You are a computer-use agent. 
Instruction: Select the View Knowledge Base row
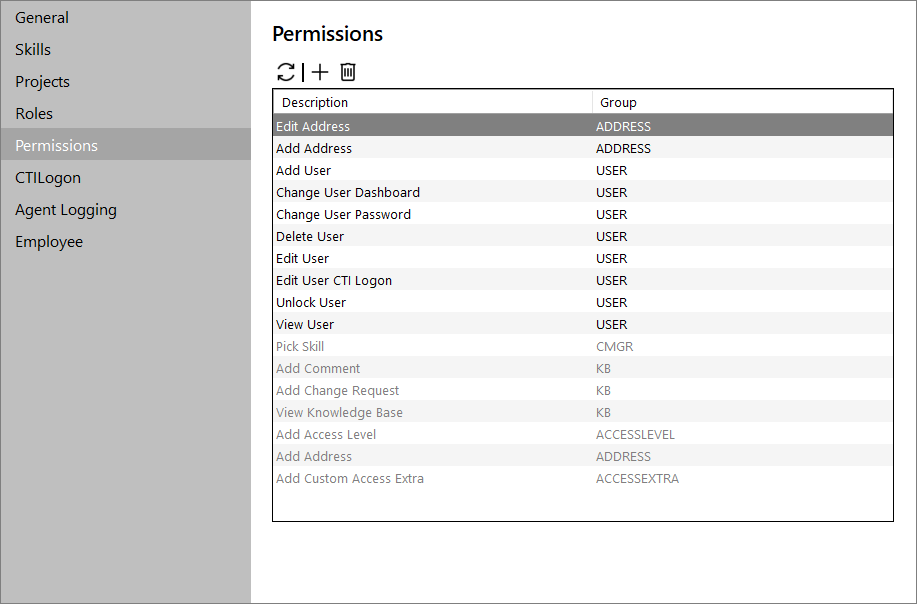(x=583, y=412)
